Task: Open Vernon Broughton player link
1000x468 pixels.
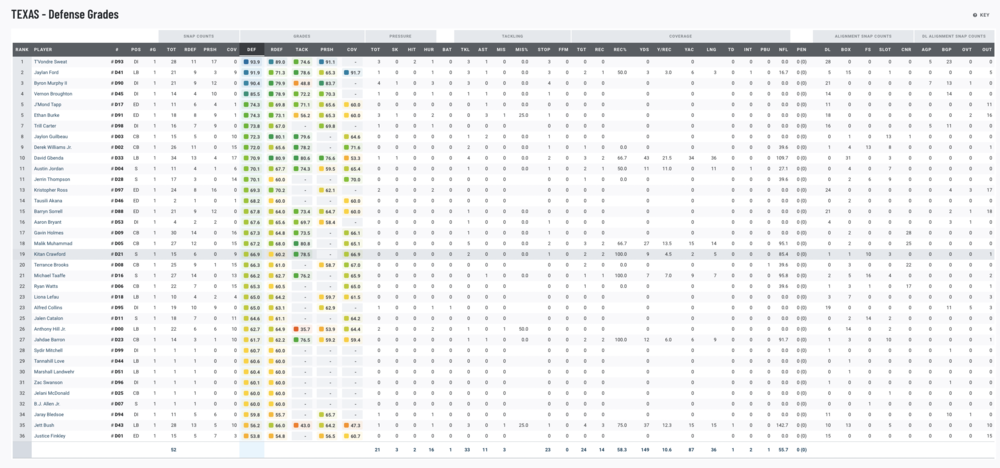Action: (51, 94)
